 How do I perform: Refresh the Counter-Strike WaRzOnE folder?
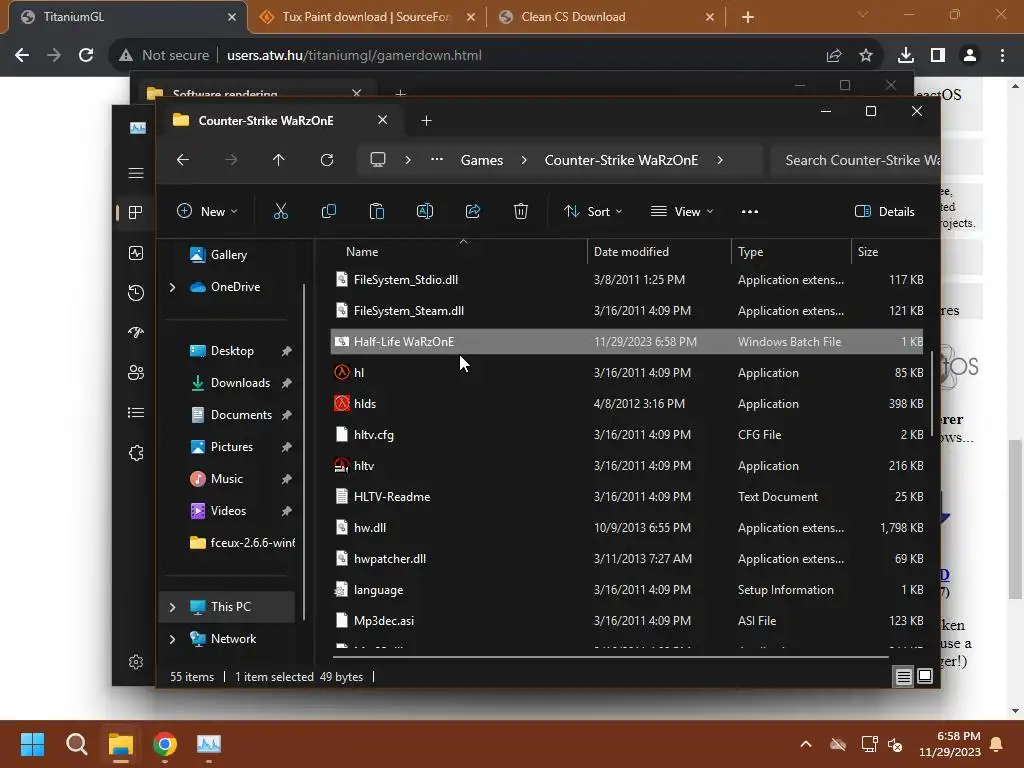pos(327,160)
